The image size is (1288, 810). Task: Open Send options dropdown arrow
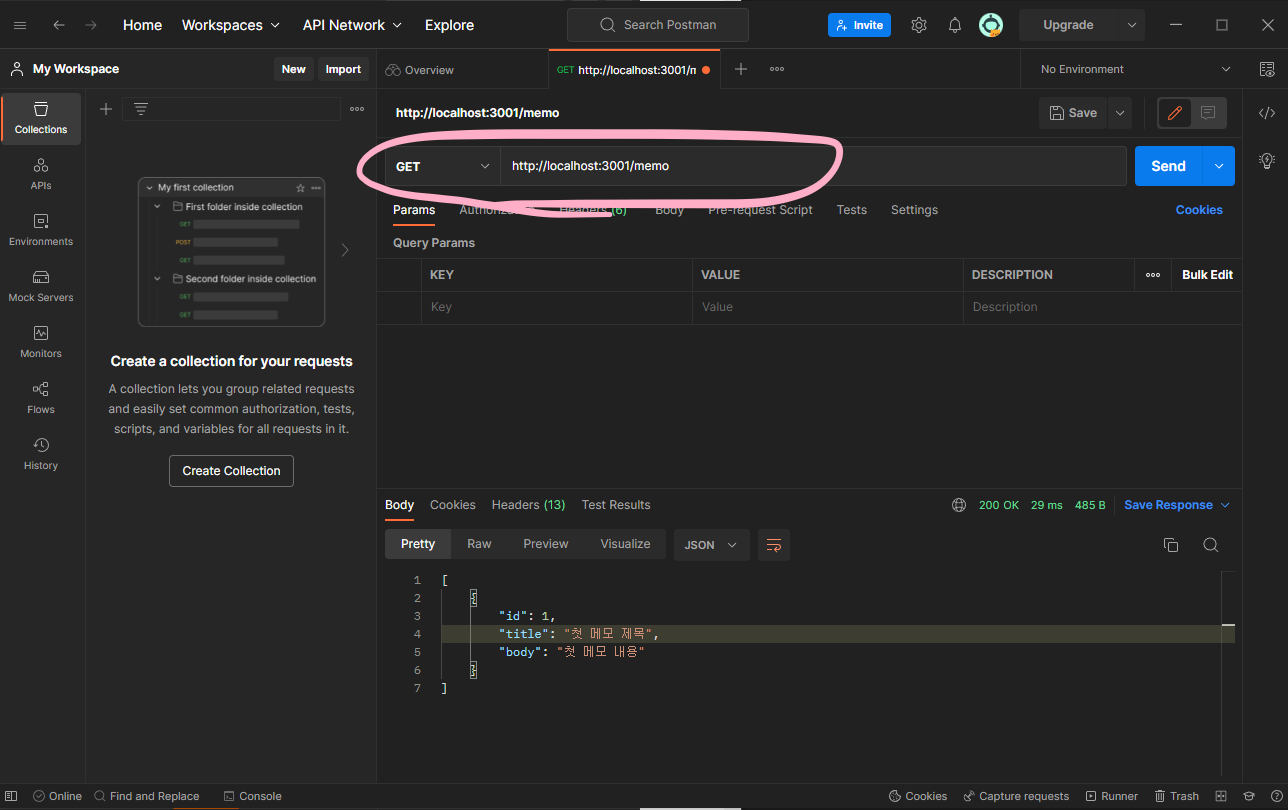[1219, 166]
